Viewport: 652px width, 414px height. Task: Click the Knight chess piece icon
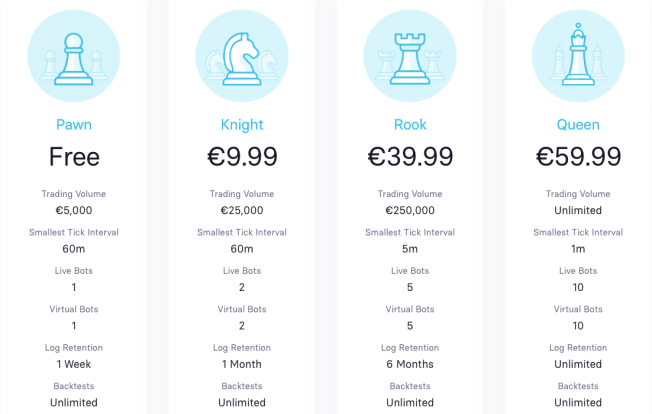coord(242,56)
